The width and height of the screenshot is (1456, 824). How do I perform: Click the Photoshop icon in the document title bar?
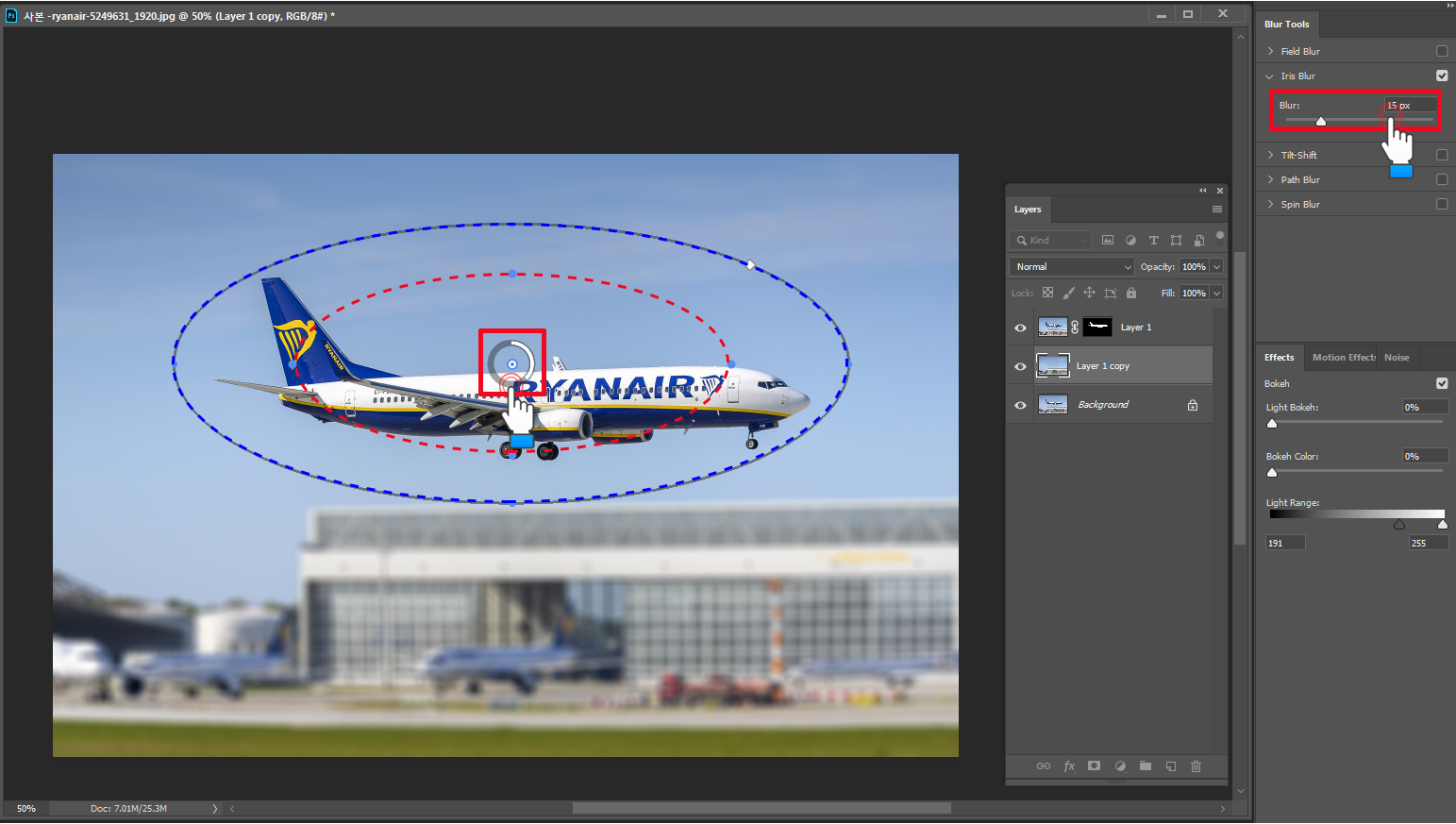11,15
